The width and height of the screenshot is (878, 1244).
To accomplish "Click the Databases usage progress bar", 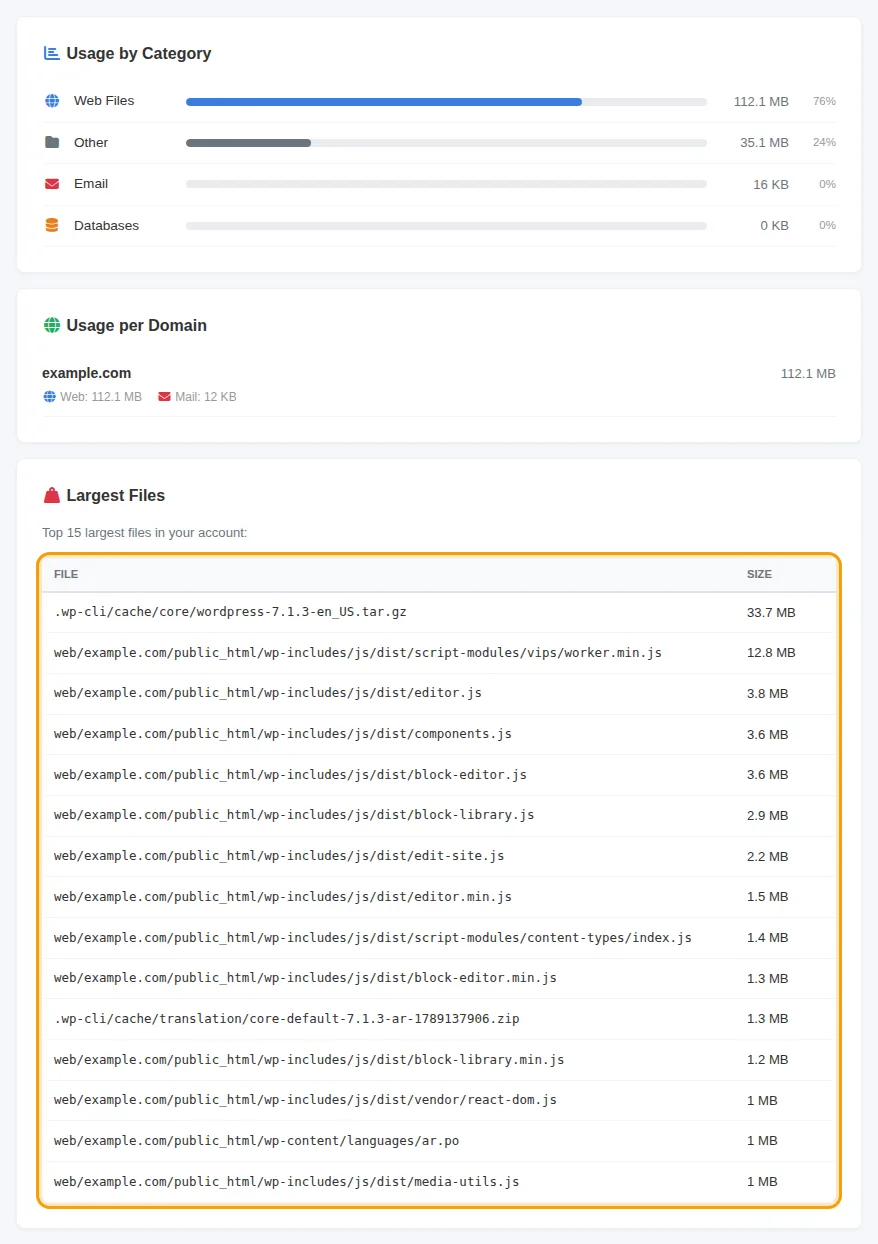I will (x=446, y=226).
